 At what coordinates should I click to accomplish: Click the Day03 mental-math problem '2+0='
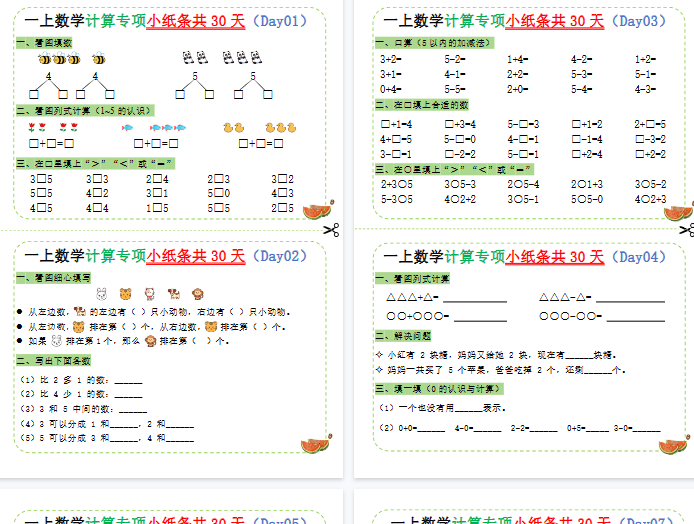(517, 89)
